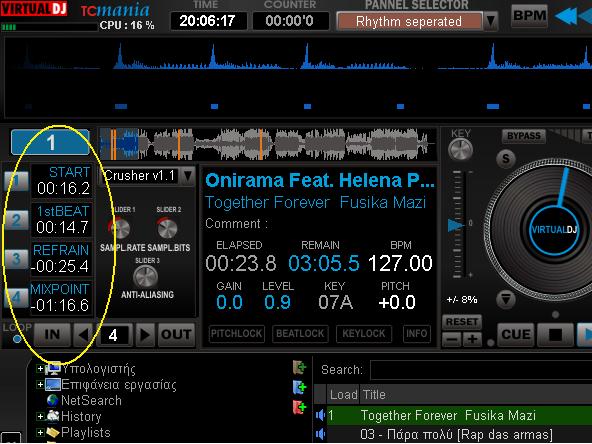Click the Stop square button
This screenshot has width=592, height=444.
tap(555, 335)
